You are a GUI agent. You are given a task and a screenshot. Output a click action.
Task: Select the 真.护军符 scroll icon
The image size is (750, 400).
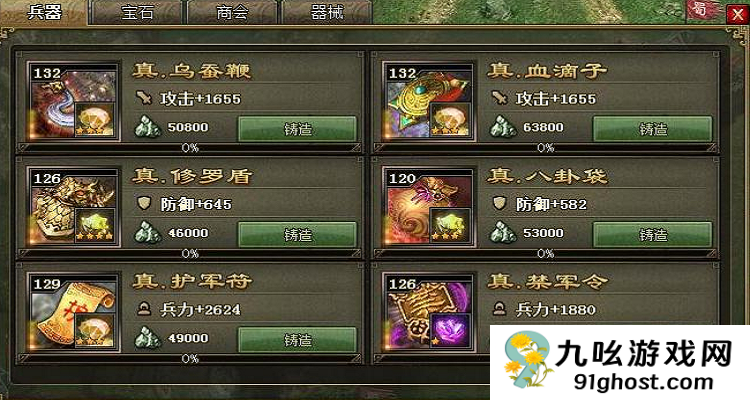[x=74, y=312]
